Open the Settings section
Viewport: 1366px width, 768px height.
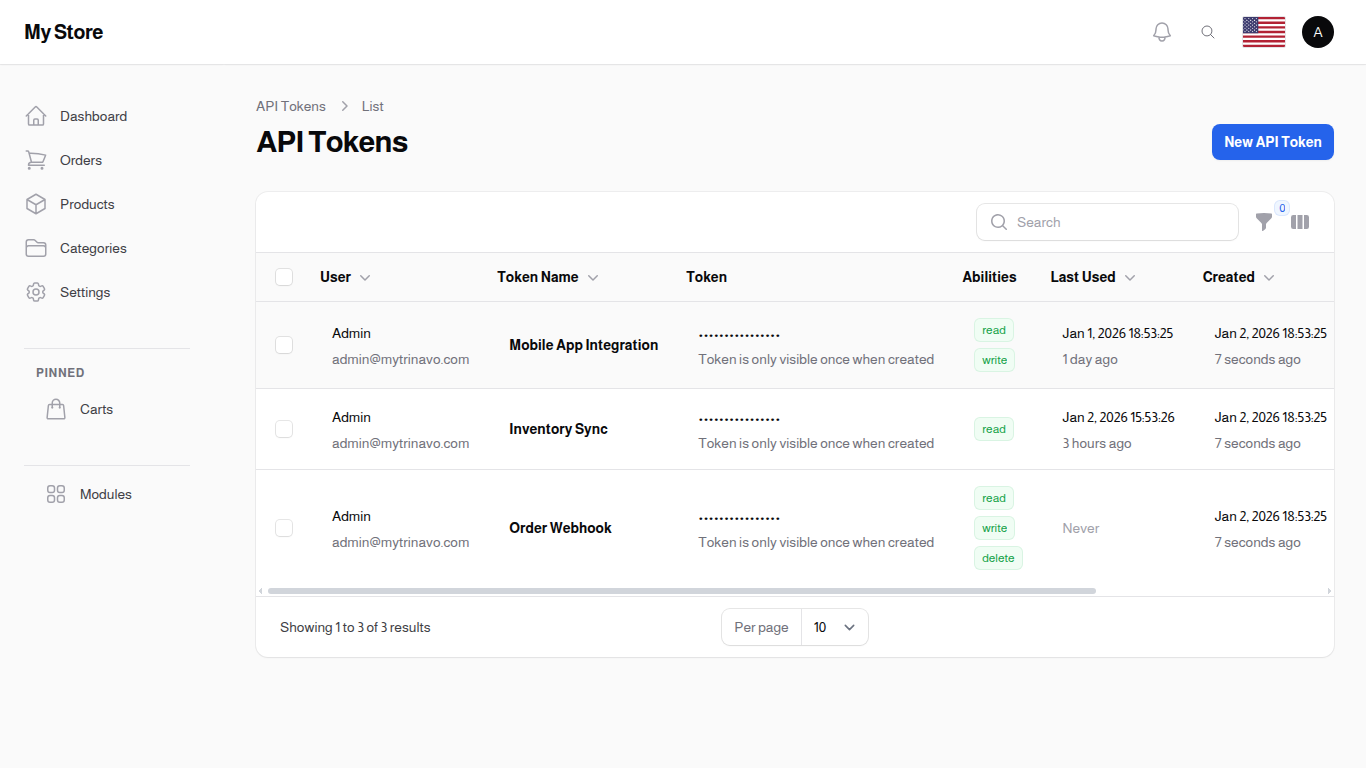pos(85,292)
